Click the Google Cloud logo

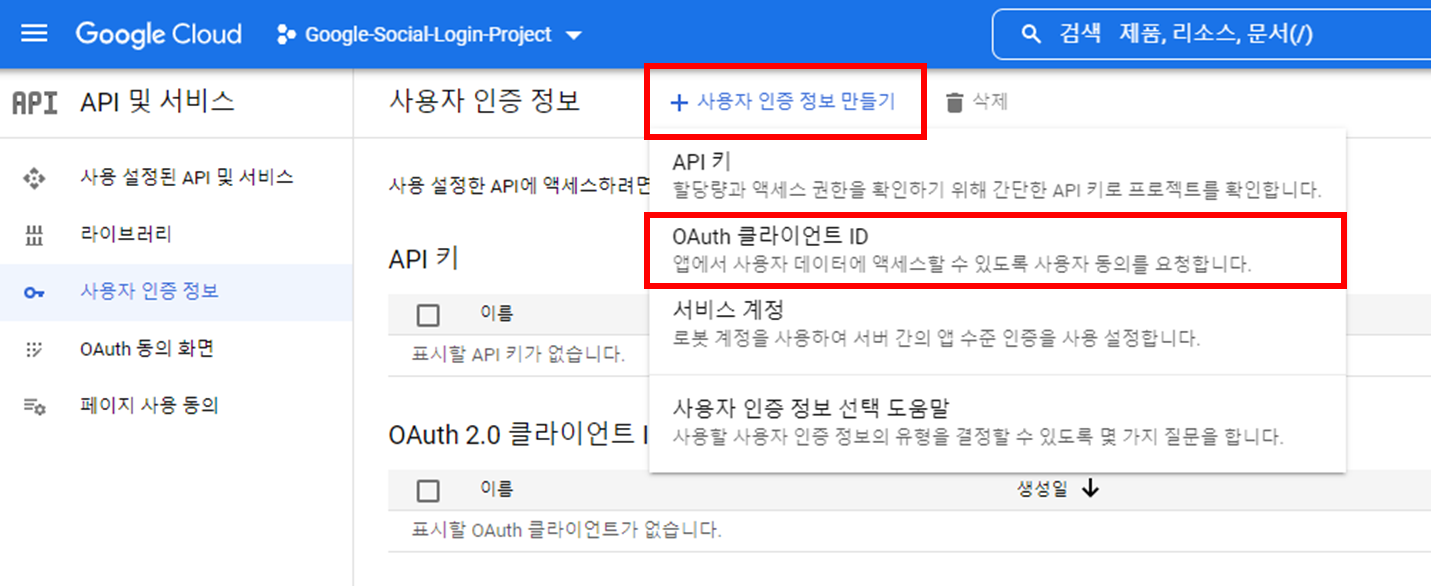point(158,34)
